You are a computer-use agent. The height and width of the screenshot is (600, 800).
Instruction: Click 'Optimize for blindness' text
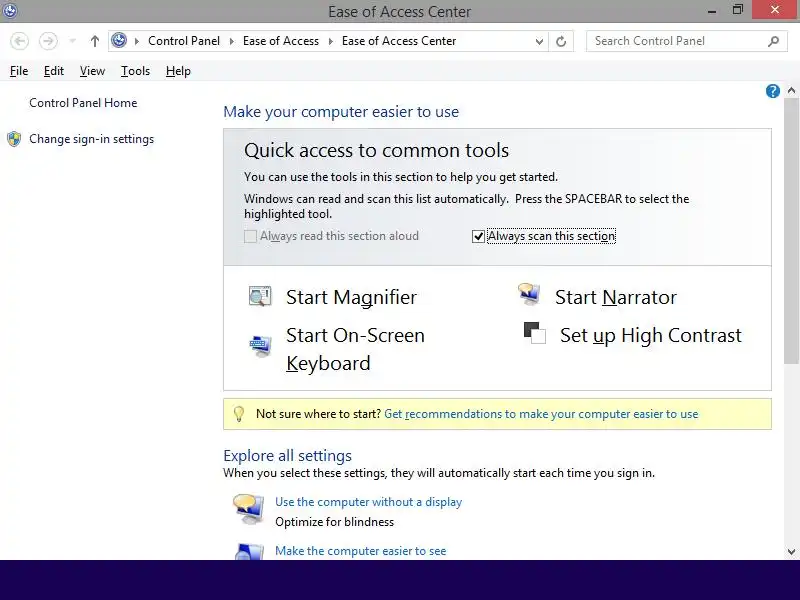click(334, 522)
